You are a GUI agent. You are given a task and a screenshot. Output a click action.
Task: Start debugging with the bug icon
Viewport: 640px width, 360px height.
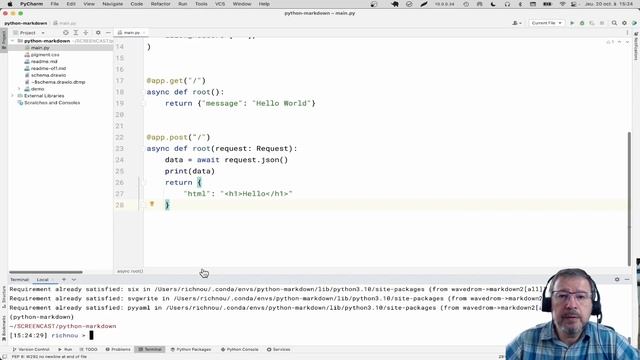pos(582,23)
